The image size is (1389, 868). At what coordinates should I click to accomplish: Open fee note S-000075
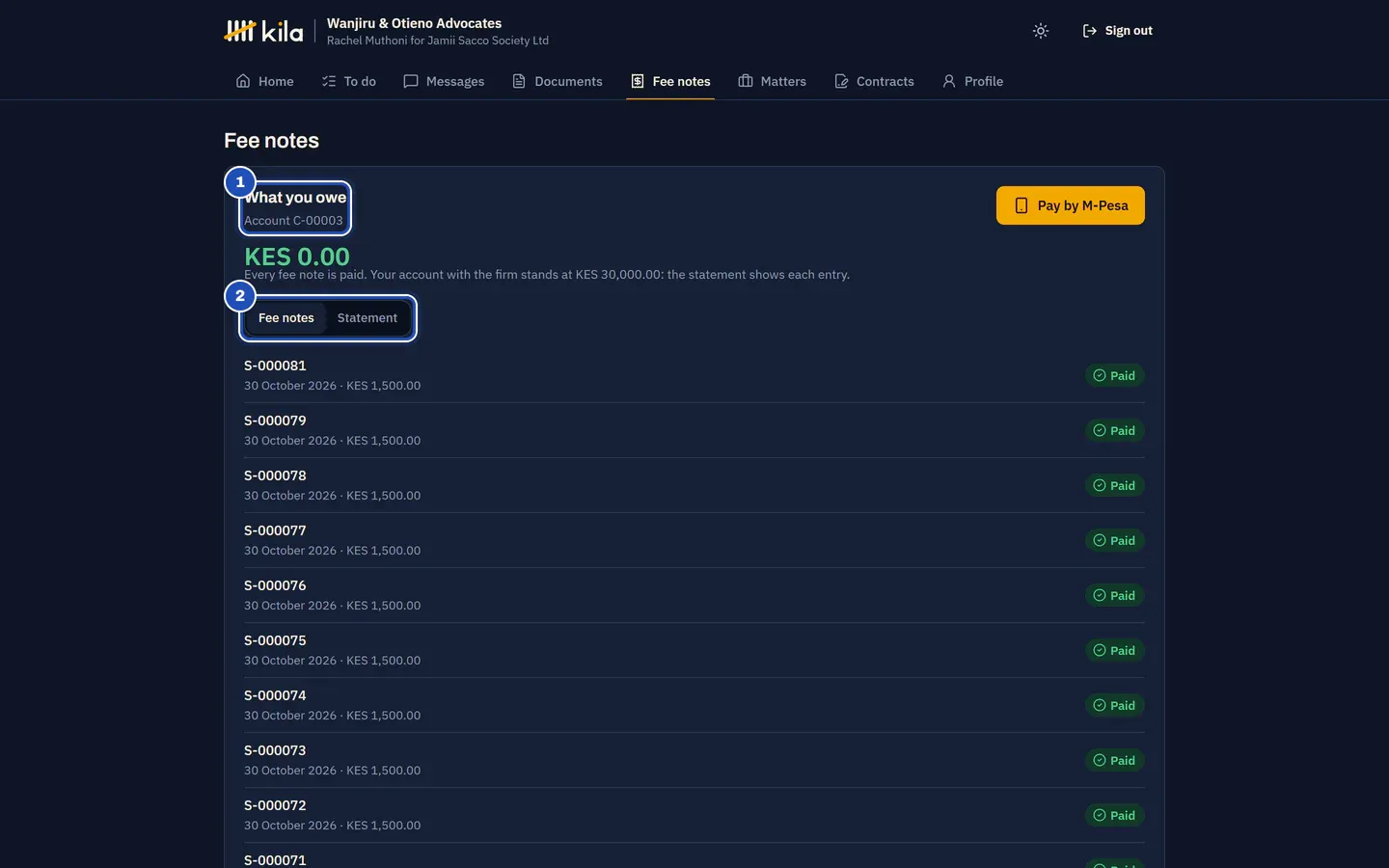coord(694,650)
